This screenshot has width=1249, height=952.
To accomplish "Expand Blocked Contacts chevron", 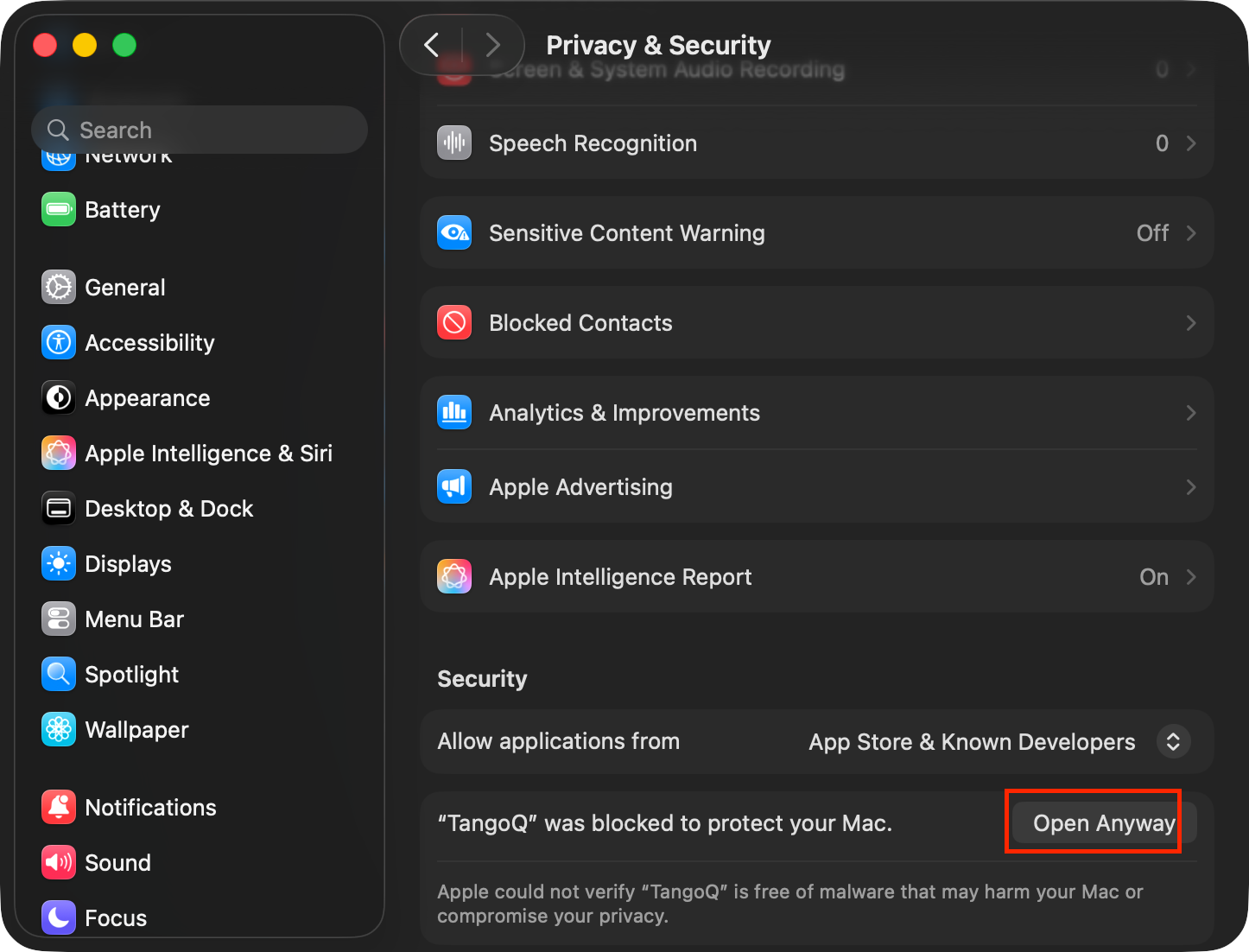I will click(1191, 322).
